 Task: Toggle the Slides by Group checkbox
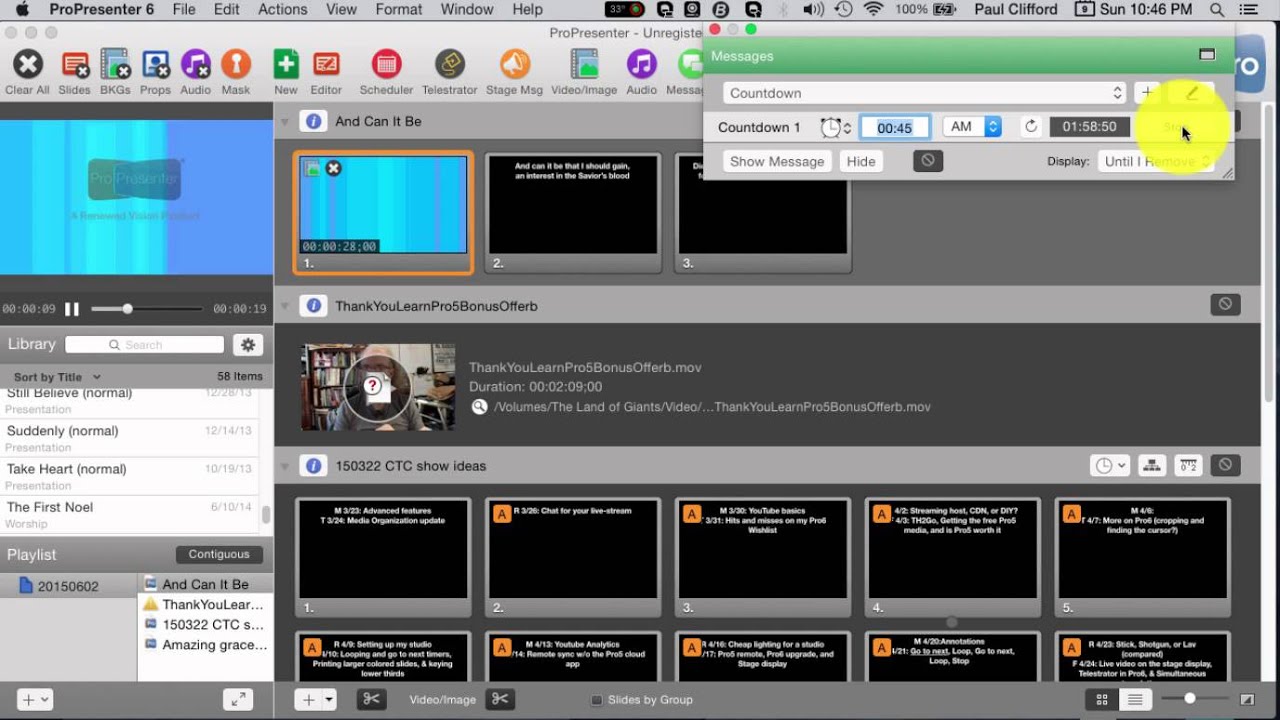[x=597, y=700]
